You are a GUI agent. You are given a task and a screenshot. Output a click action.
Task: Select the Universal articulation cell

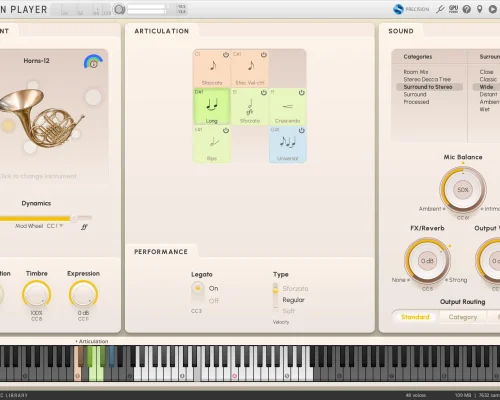(x=288, y=144)
